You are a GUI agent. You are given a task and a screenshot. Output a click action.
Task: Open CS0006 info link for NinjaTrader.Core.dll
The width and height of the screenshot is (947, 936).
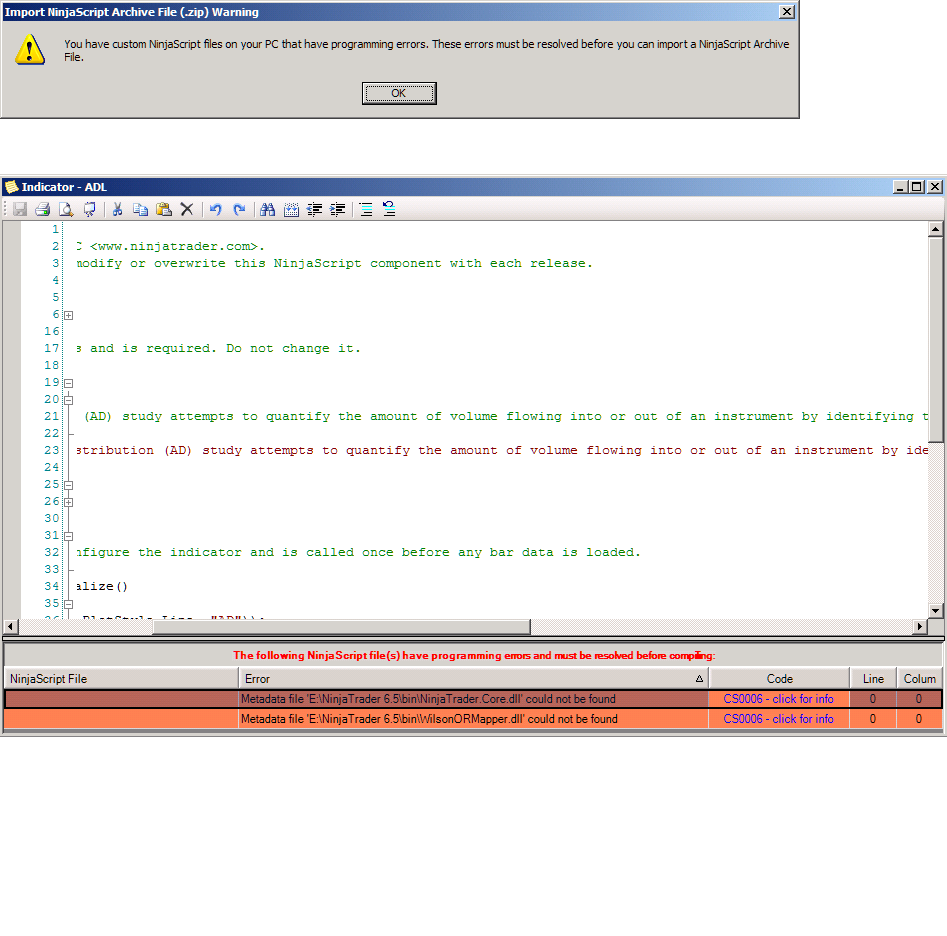(x=778, y=699)
